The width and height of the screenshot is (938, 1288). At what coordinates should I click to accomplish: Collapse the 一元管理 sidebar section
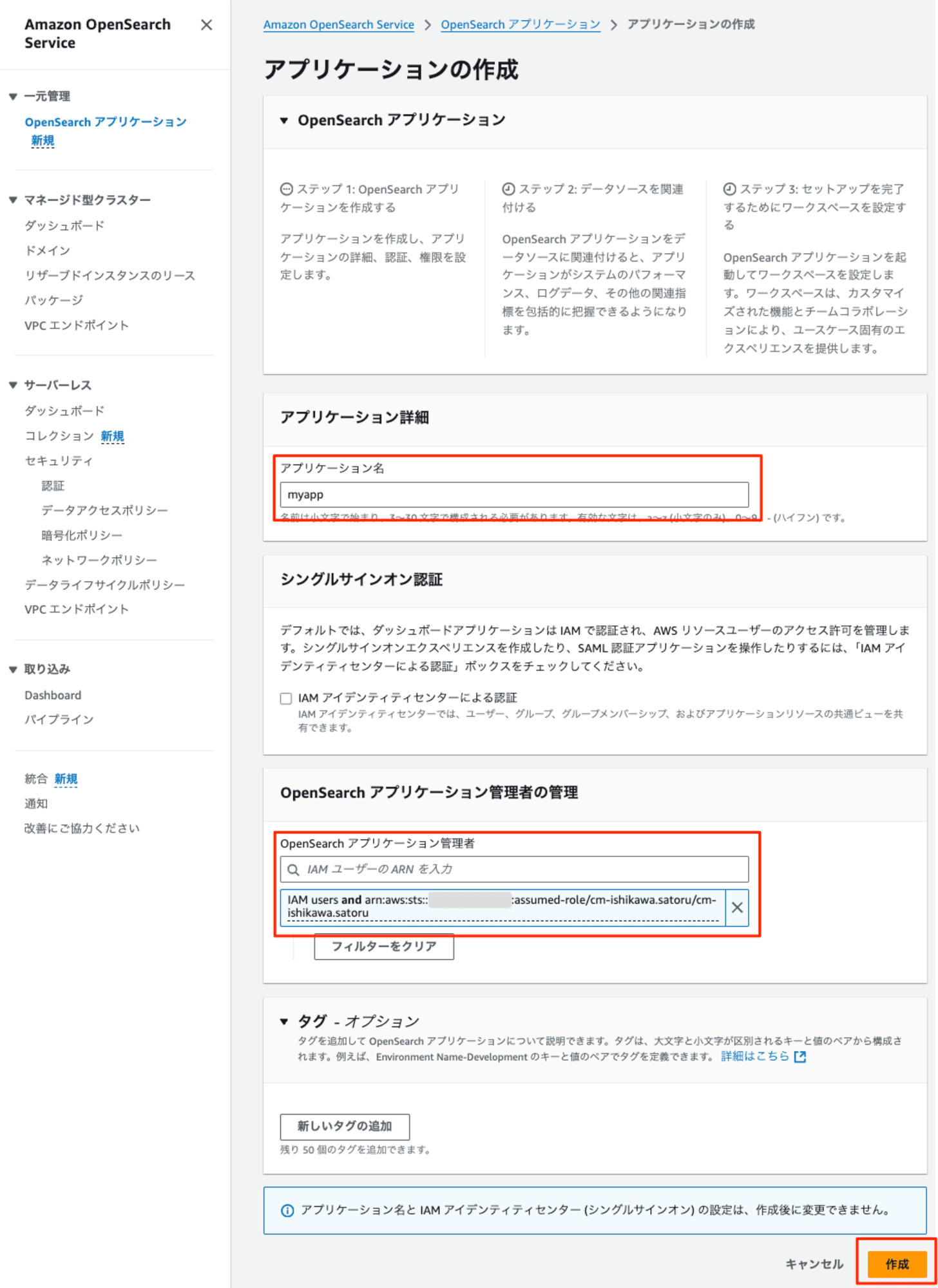13,97
